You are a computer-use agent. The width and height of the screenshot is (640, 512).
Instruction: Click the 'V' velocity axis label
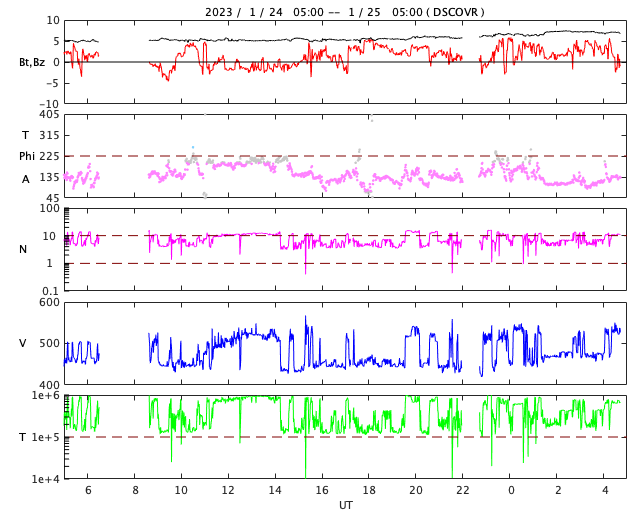pyautogui.click(x=23, y=343)
